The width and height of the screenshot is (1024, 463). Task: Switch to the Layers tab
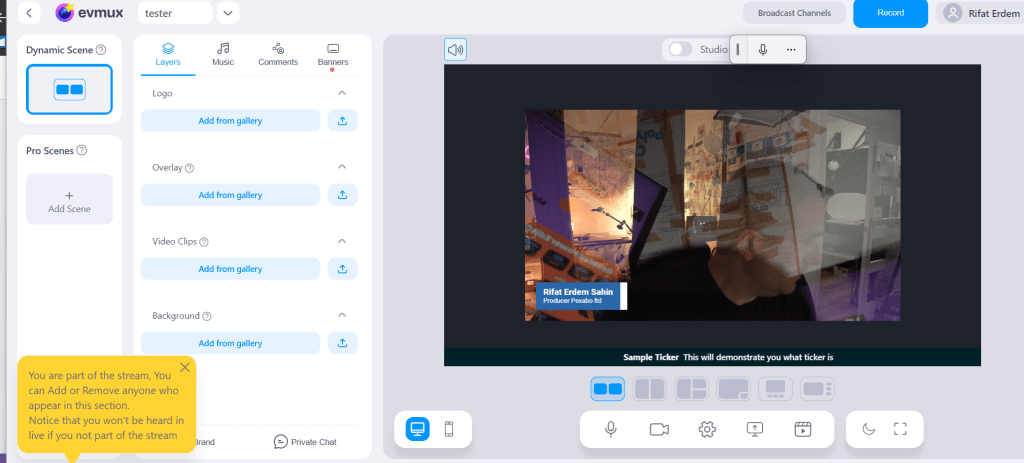[x=168, y=55]
